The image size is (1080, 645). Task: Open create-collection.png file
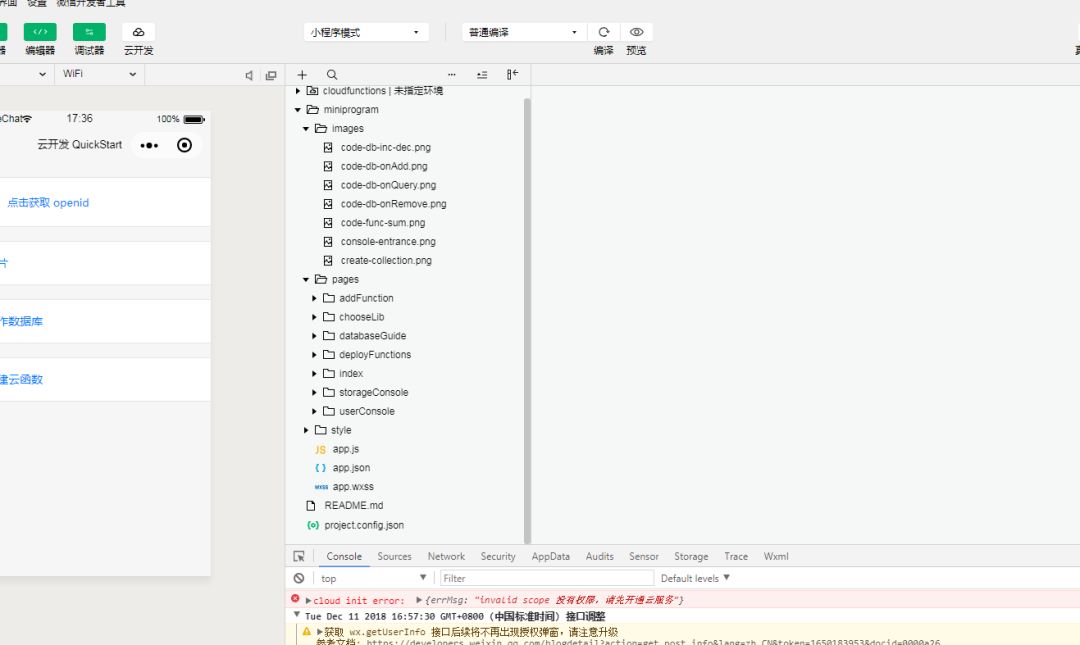coord(386,260)
